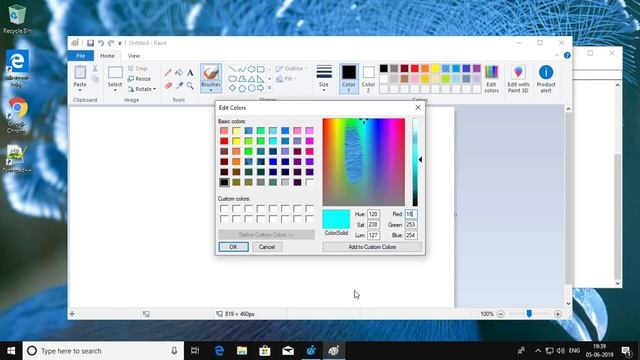Close the Edit Colors dialog
Image resolution: width=640 pixels, height=360 pixels.
point(418,107)
